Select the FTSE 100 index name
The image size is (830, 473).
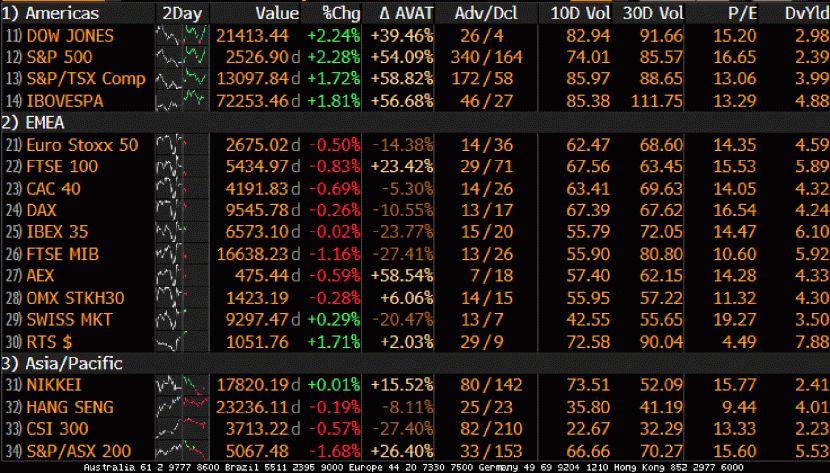pos(62,167)
